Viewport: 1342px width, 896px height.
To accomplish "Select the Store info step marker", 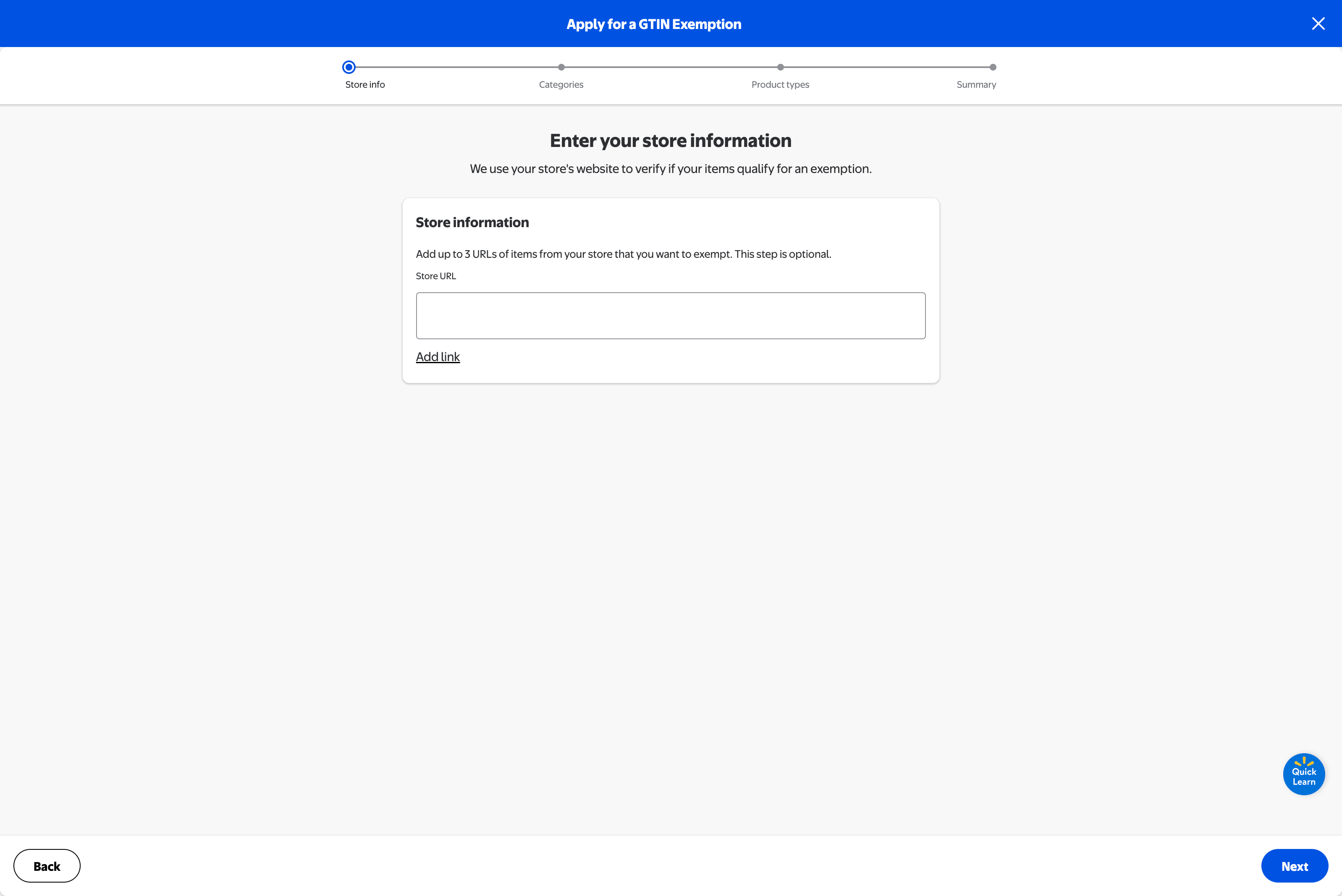I will (349, 67).
